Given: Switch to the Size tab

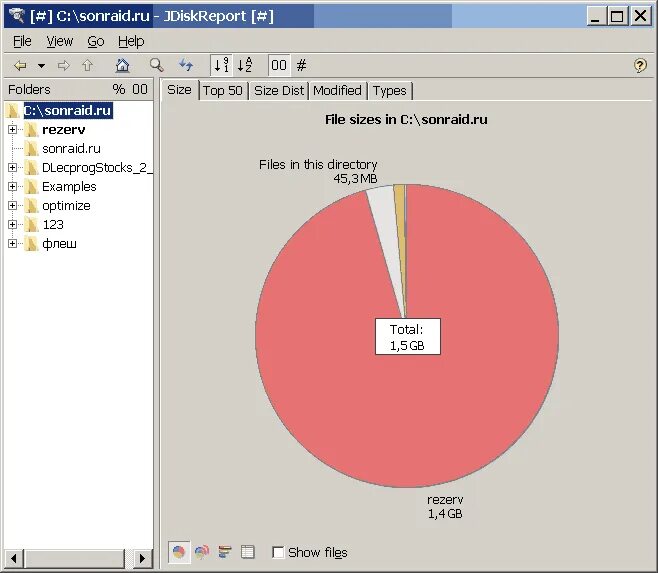Looking at the screenshot, I should pos(179,90).
